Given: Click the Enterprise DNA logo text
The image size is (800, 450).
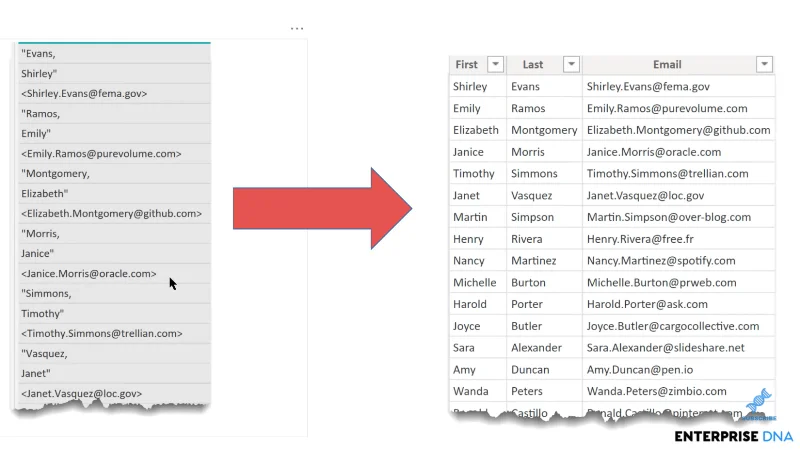Looking at the screenshot, I should [733, 436].
